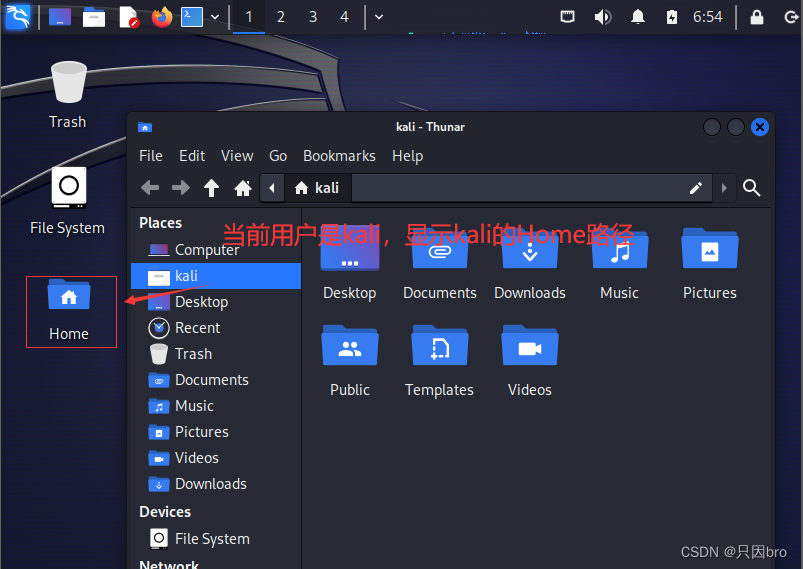Click the kali path bar button

click(x=318, y=188)
